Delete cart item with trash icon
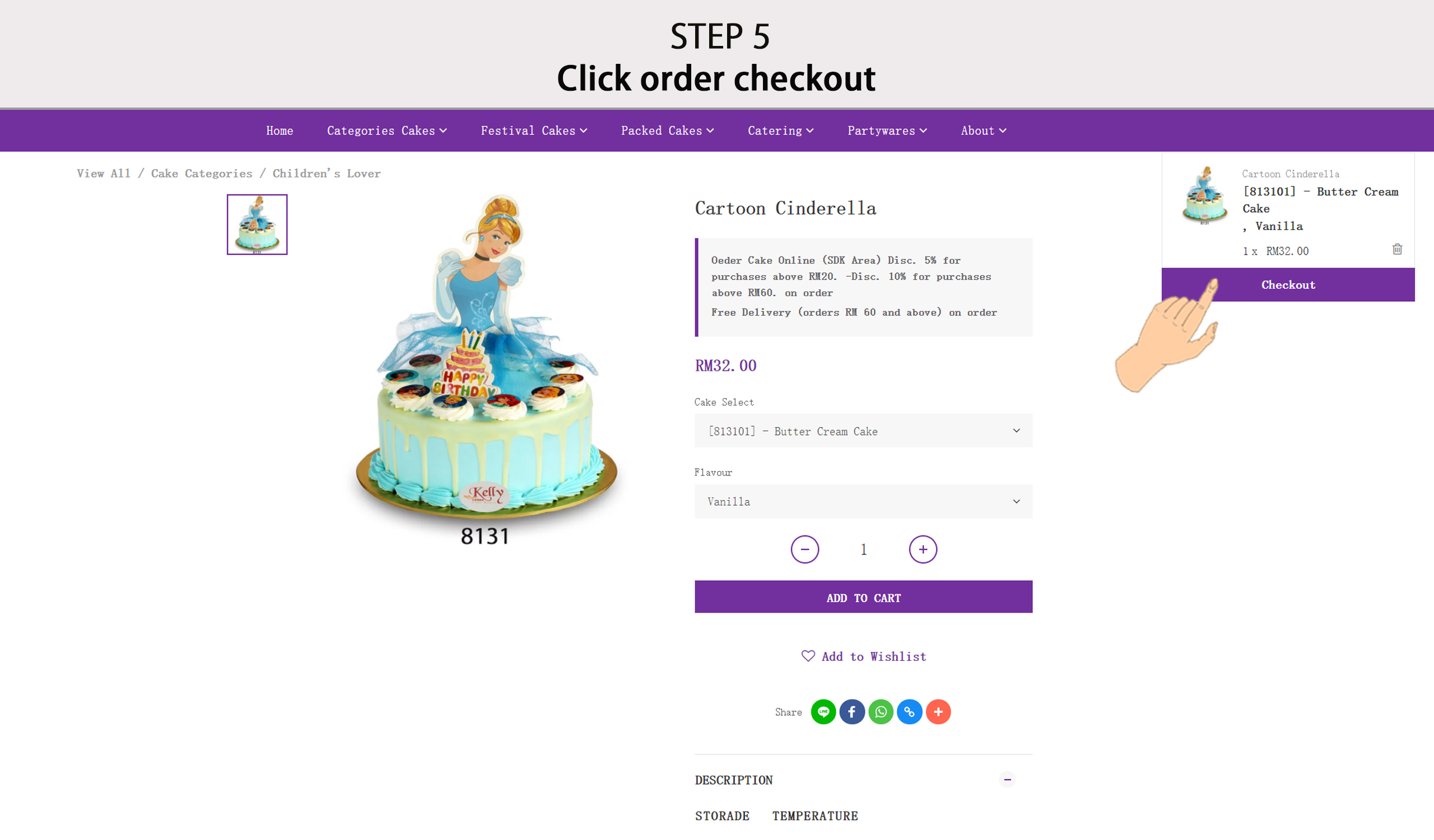The width and height of the screenshot is (1434, 840). tap(1397, 249)
